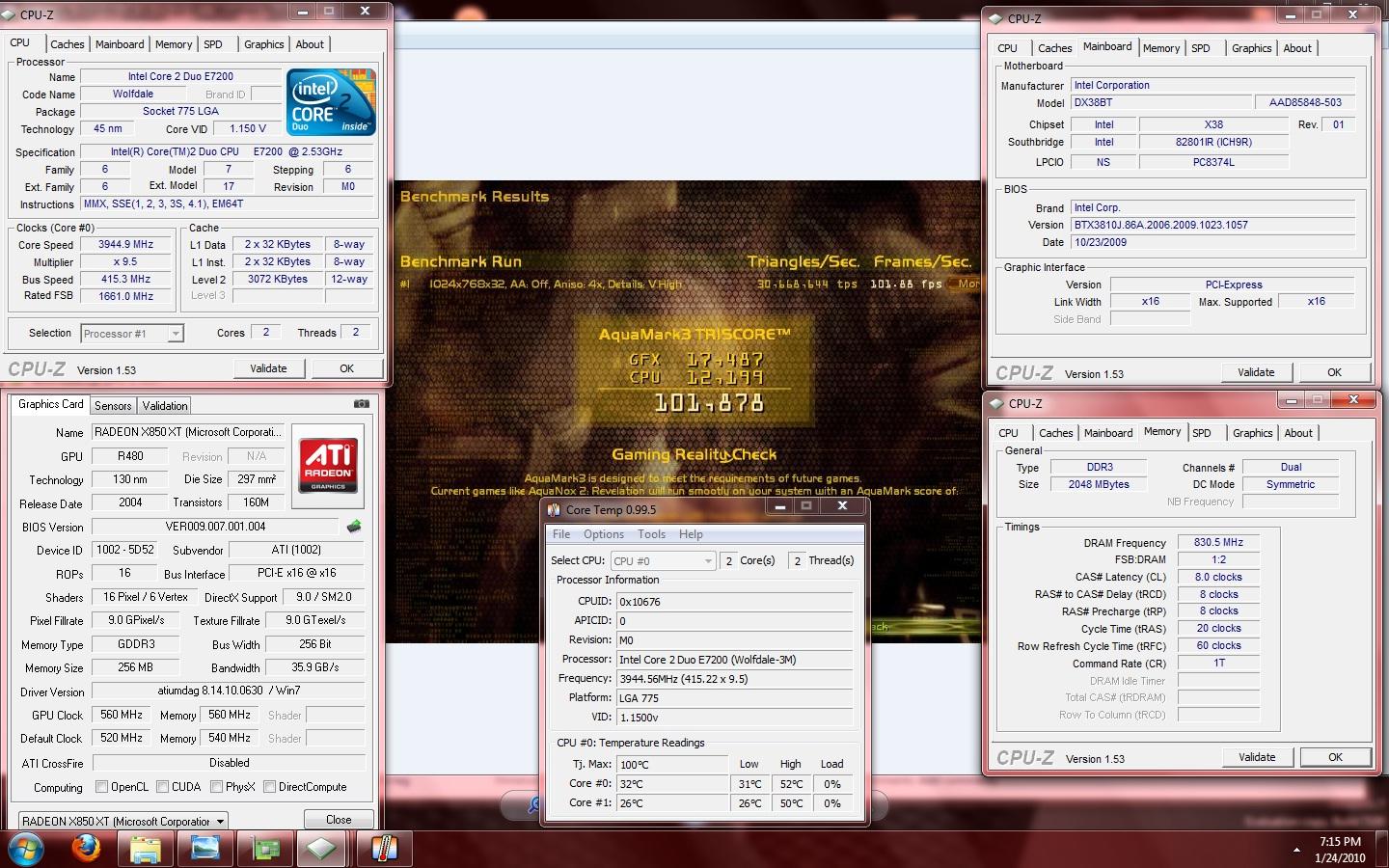Click DRAM Frequency value 830.5 MHz

point(1218,542)
